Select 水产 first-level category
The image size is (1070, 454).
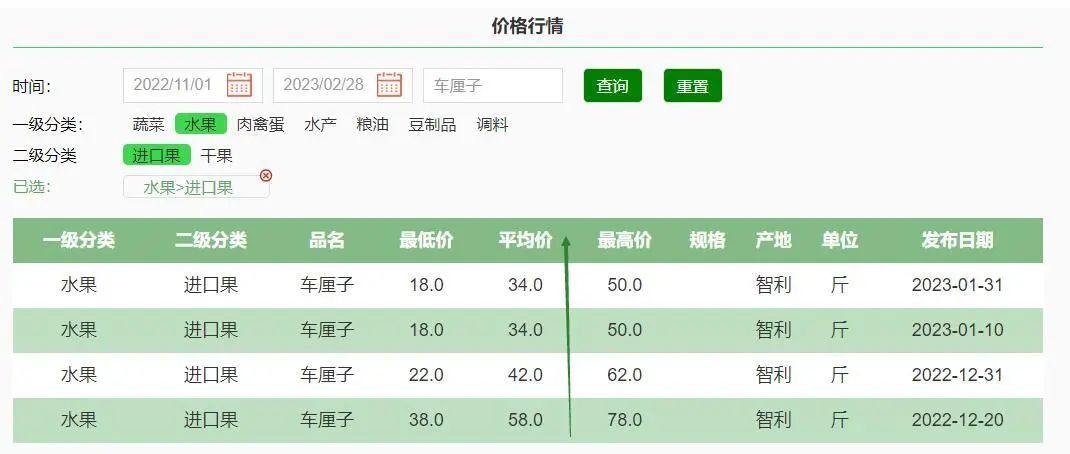point(321,125)
